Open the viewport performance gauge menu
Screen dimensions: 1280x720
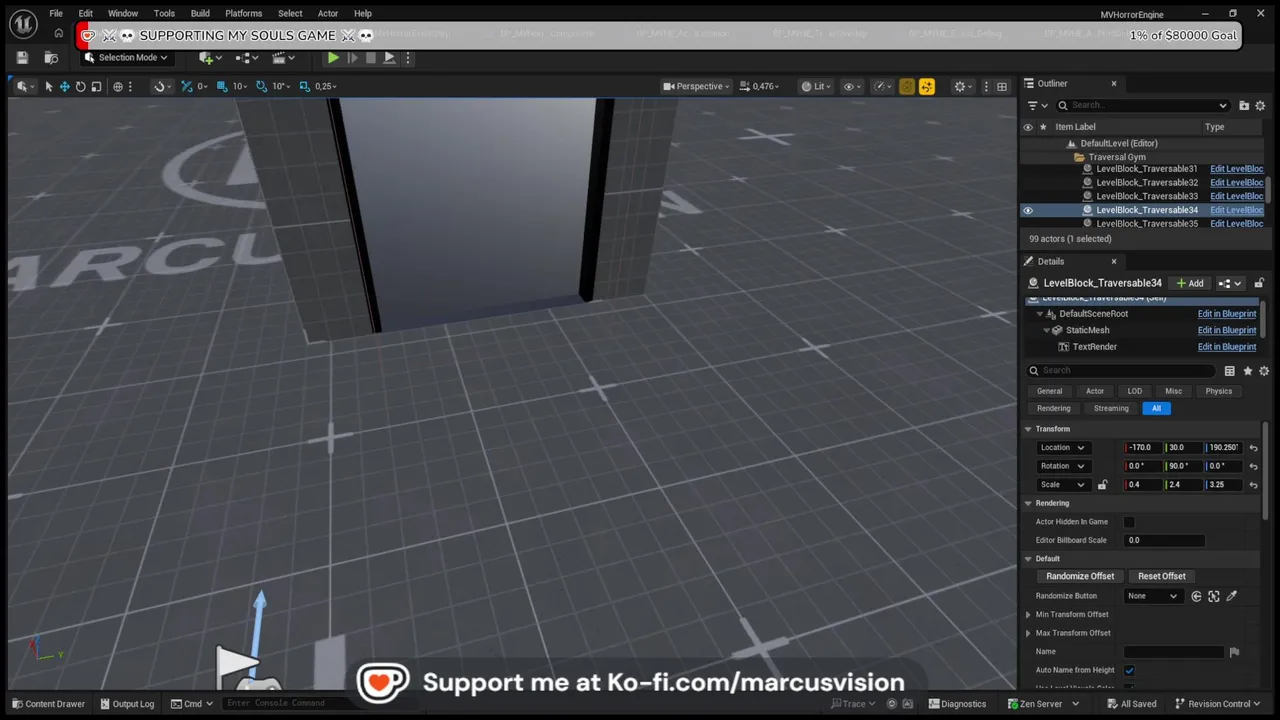tap(883, 86)
